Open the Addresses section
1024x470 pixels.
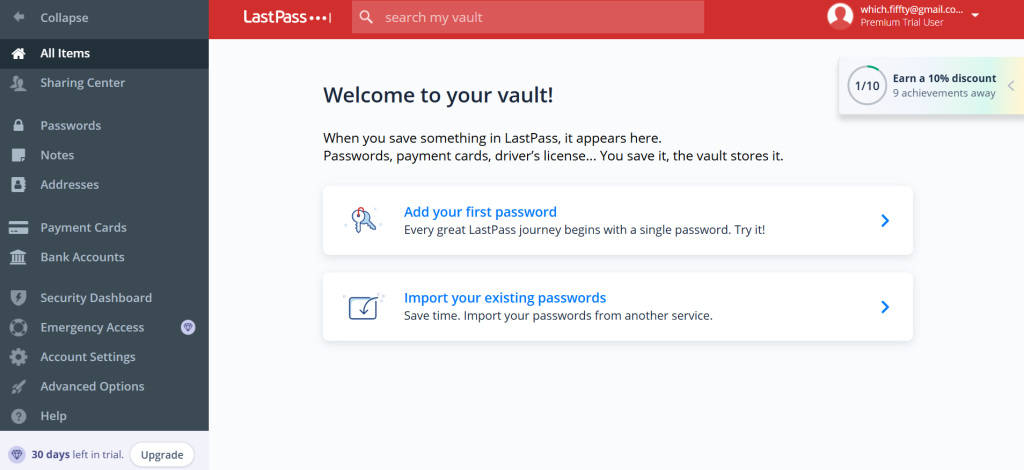(x=69, y=185)
